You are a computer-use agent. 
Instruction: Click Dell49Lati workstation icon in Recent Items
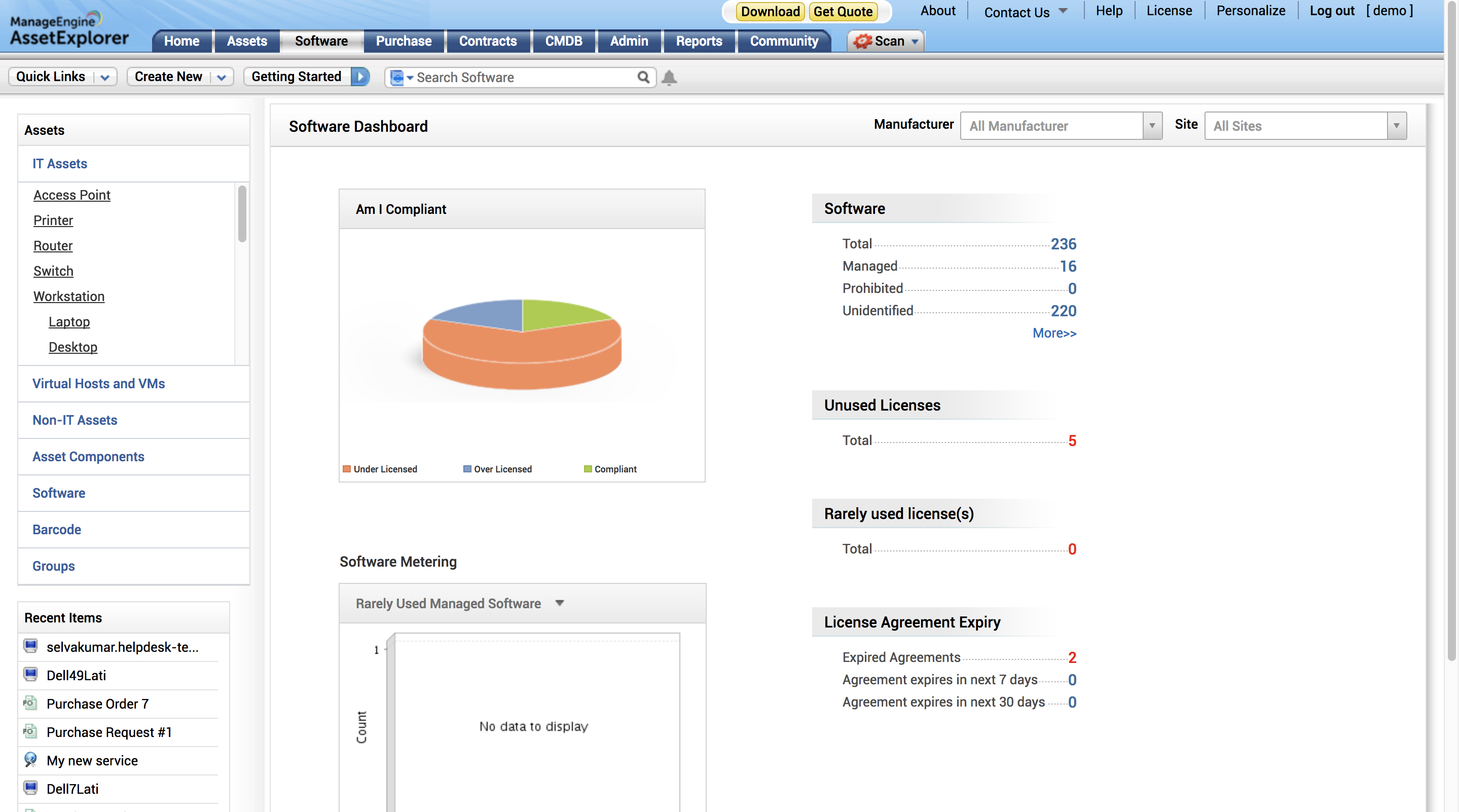coord(30,675)
